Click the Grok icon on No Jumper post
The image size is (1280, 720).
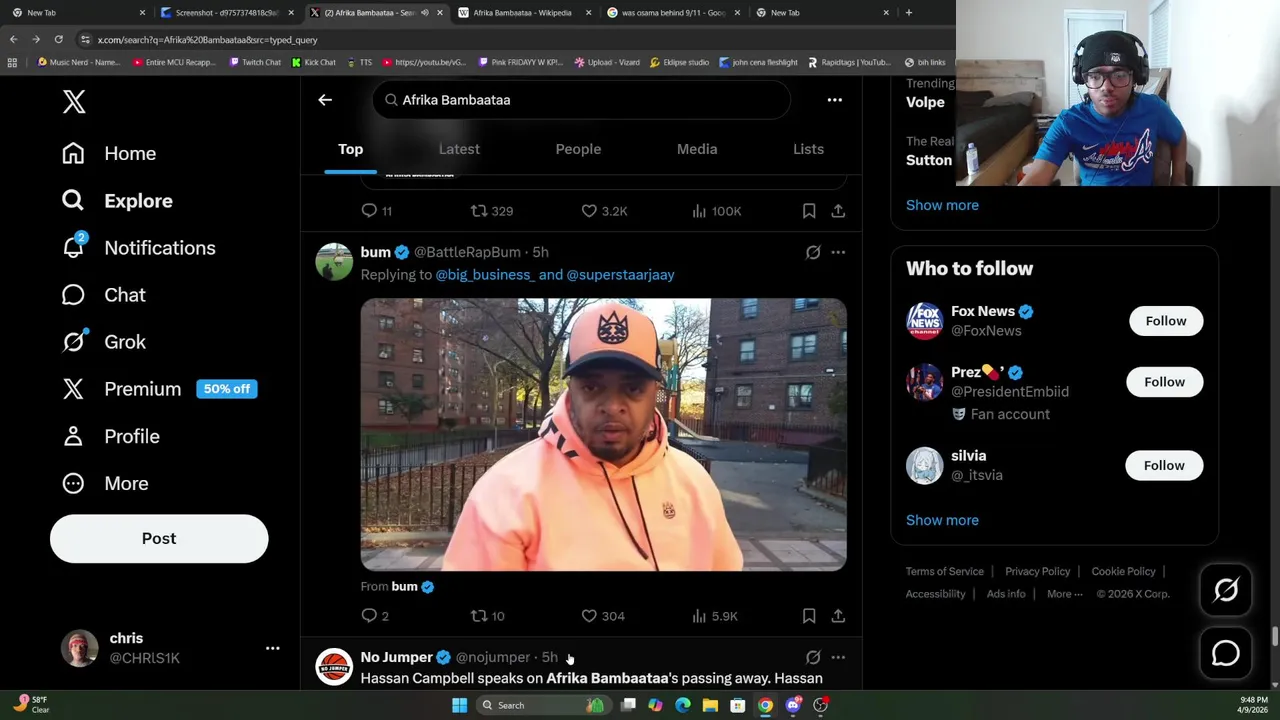click(813, 657)
